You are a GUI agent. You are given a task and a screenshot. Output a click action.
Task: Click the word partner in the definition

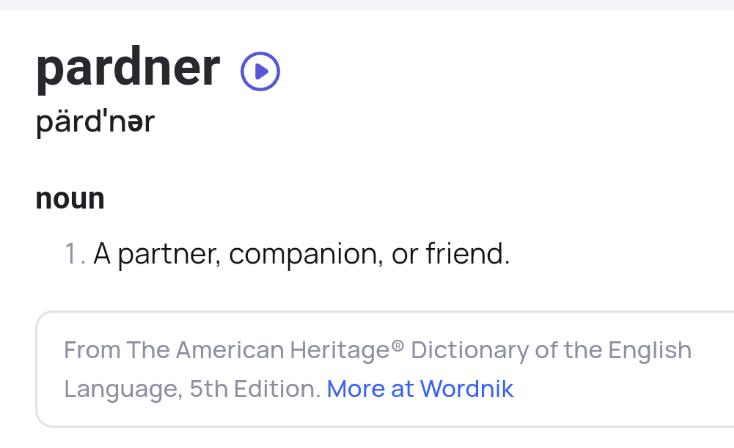pyautogui.click(x=169, y=255)
